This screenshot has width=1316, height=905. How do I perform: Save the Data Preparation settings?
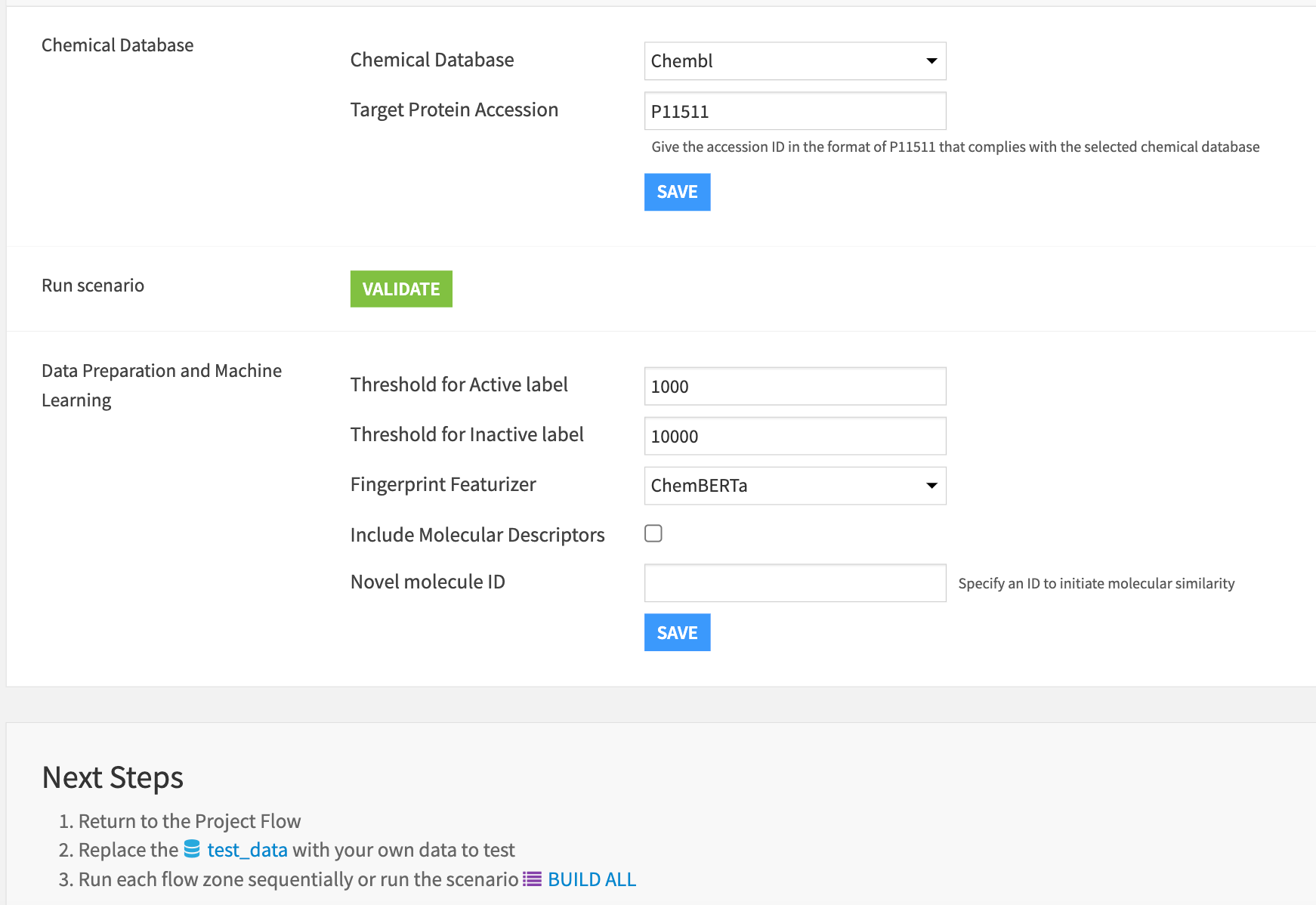coord(677,632)
